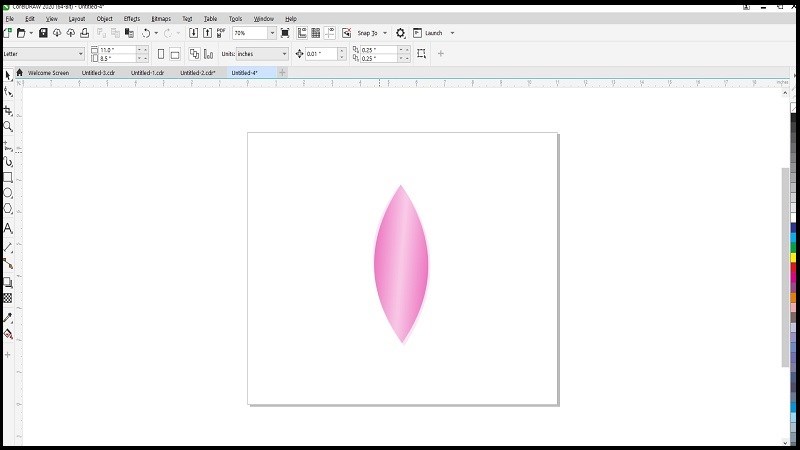The height and width of the screenshot is (450, 800).
Task: Click the page width input field
Action: point(115,50)
